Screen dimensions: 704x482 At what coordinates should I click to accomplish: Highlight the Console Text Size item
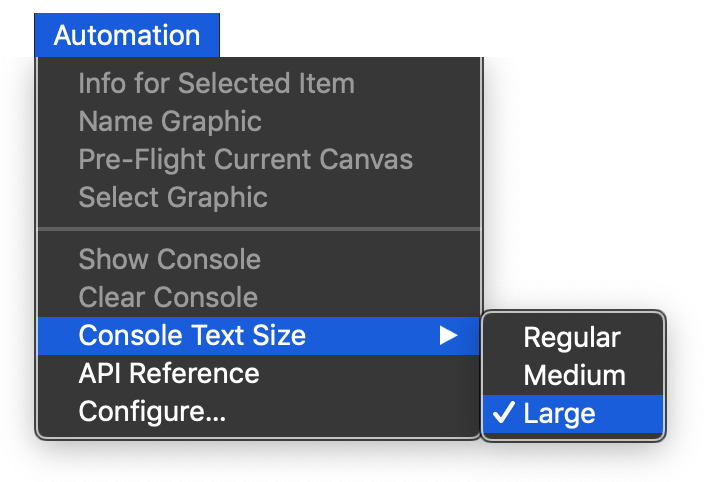click(x=192, y=336)
